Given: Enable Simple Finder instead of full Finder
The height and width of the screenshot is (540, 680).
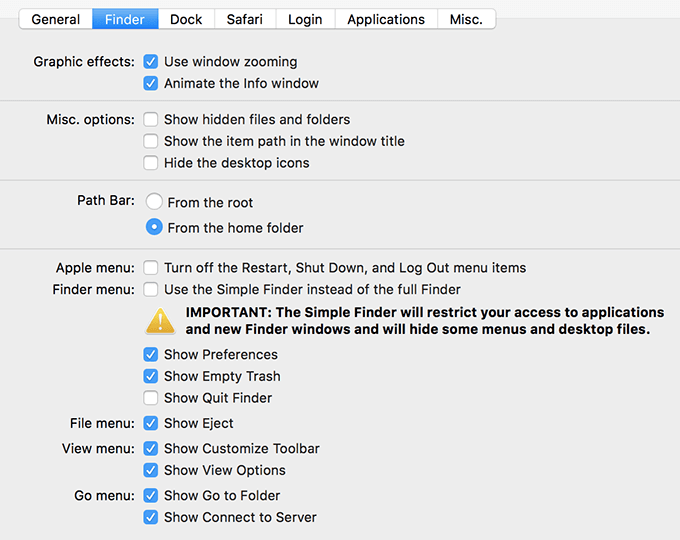Looking at the screenshot, I should coord(151,290).
